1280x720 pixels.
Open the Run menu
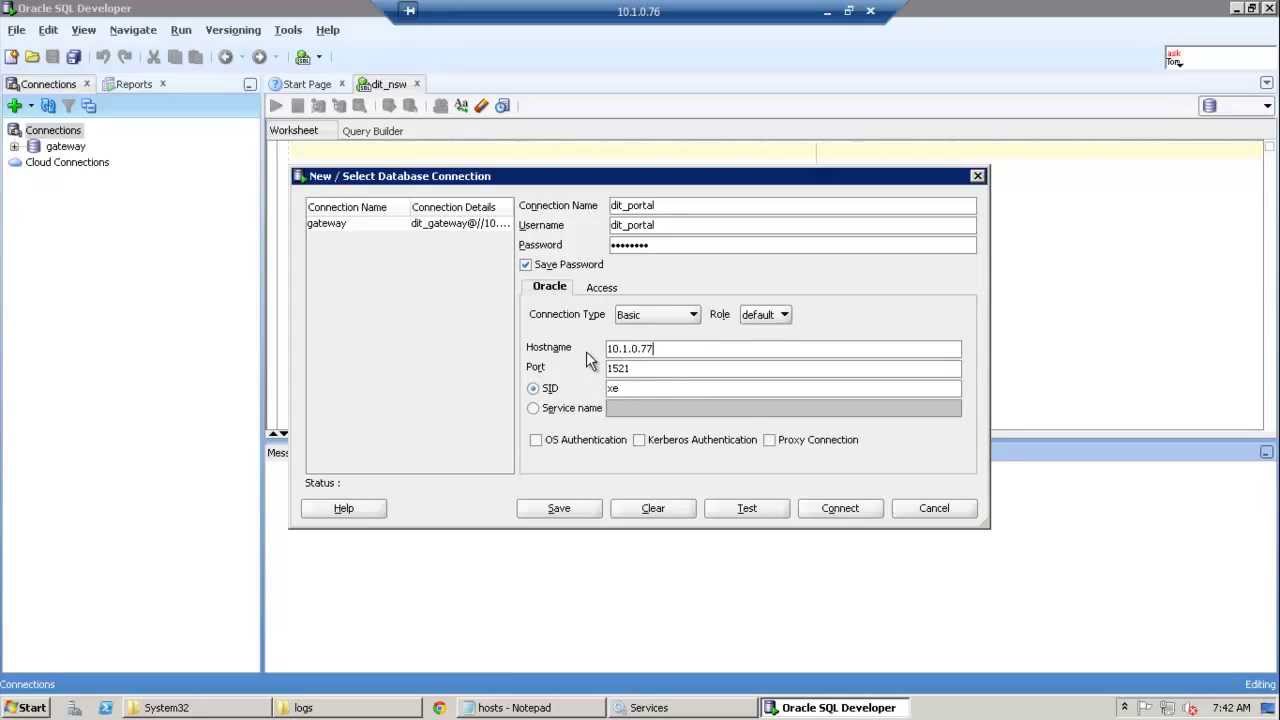(x=181, y=30)
